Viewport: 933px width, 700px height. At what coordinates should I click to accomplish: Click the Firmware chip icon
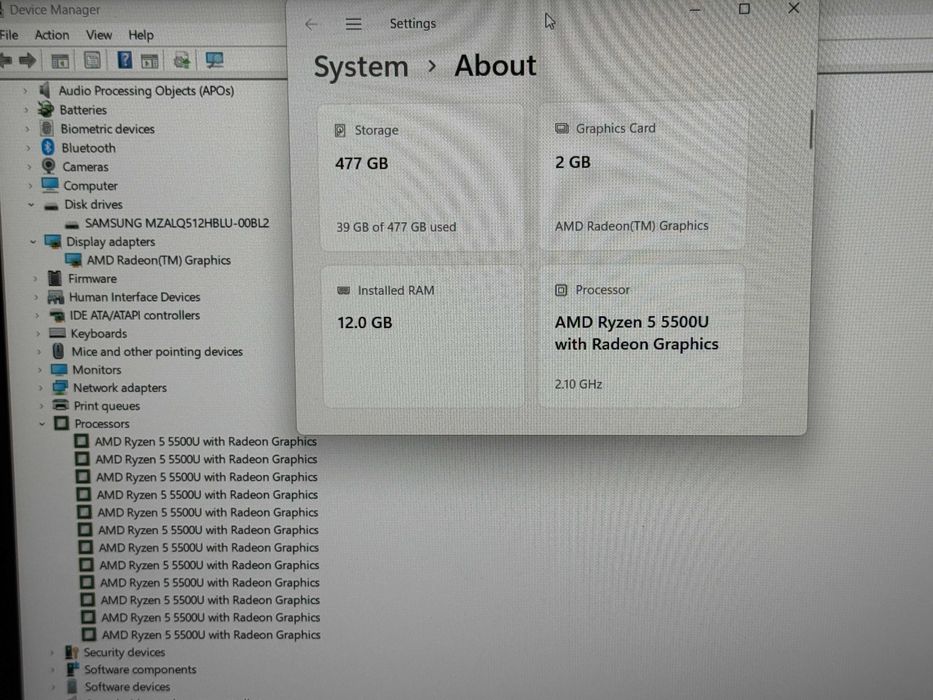tap(55, 278)
